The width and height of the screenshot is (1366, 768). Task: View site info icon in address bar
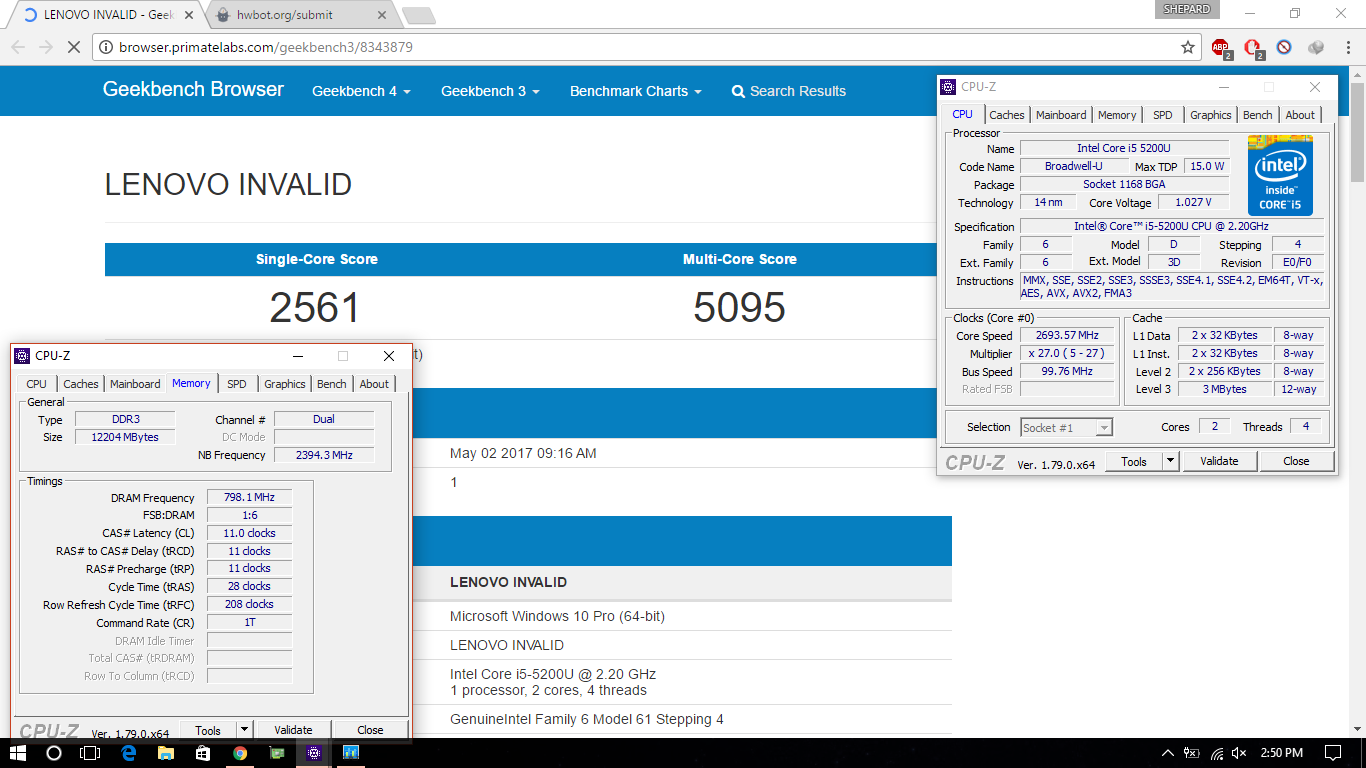[x=107, y=47]
